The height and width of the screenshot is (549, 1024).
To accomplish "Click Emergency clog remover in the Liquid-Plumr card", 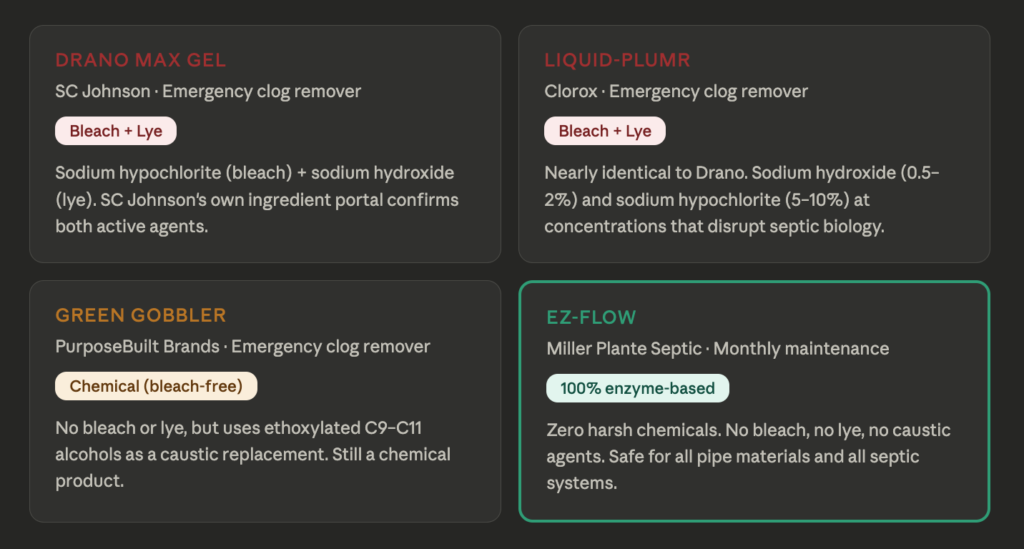I will tap(708, 91).
